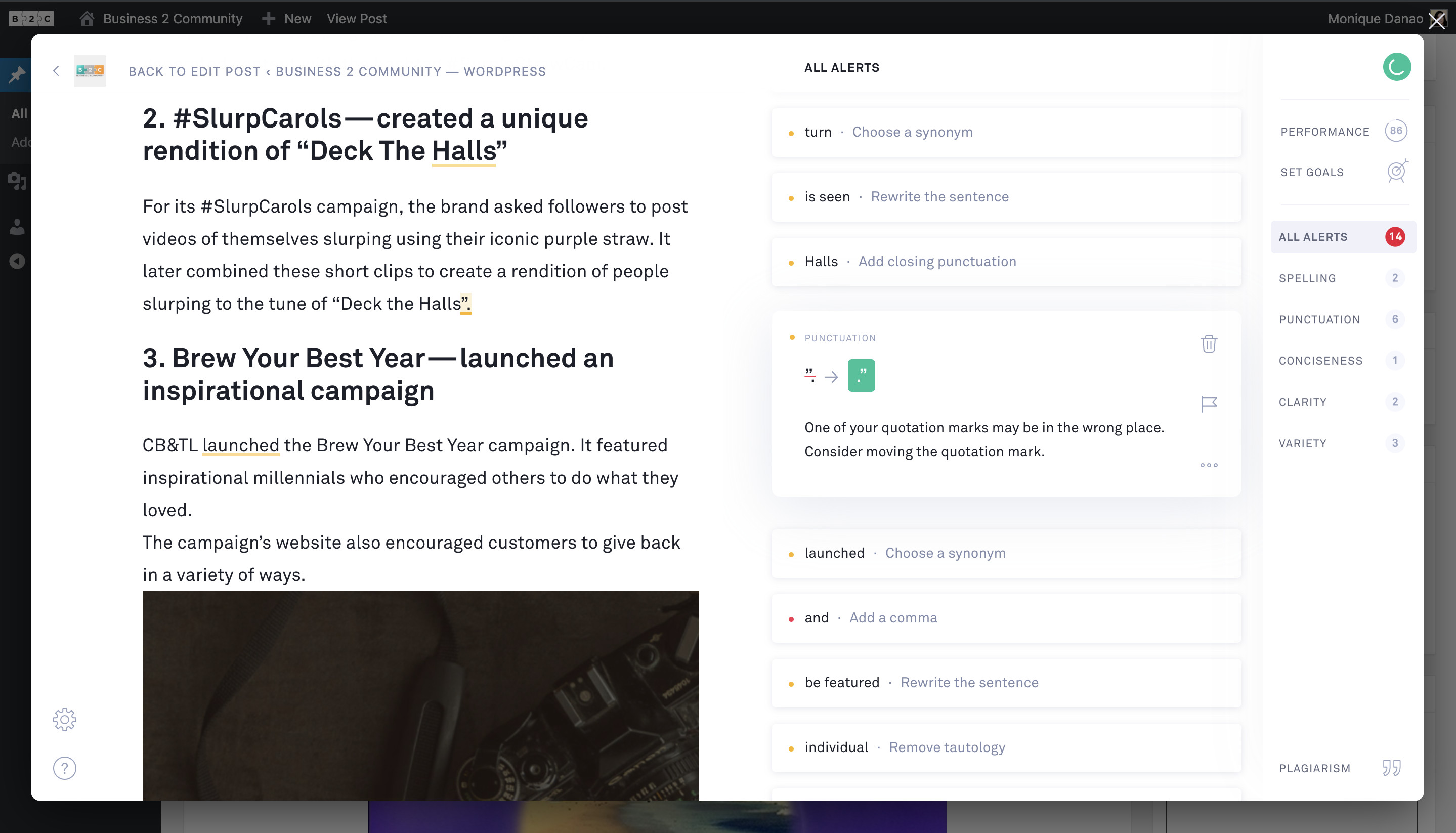Click the help question mark icon
Screen dimensions: 1456x833
tap(65, 768)
